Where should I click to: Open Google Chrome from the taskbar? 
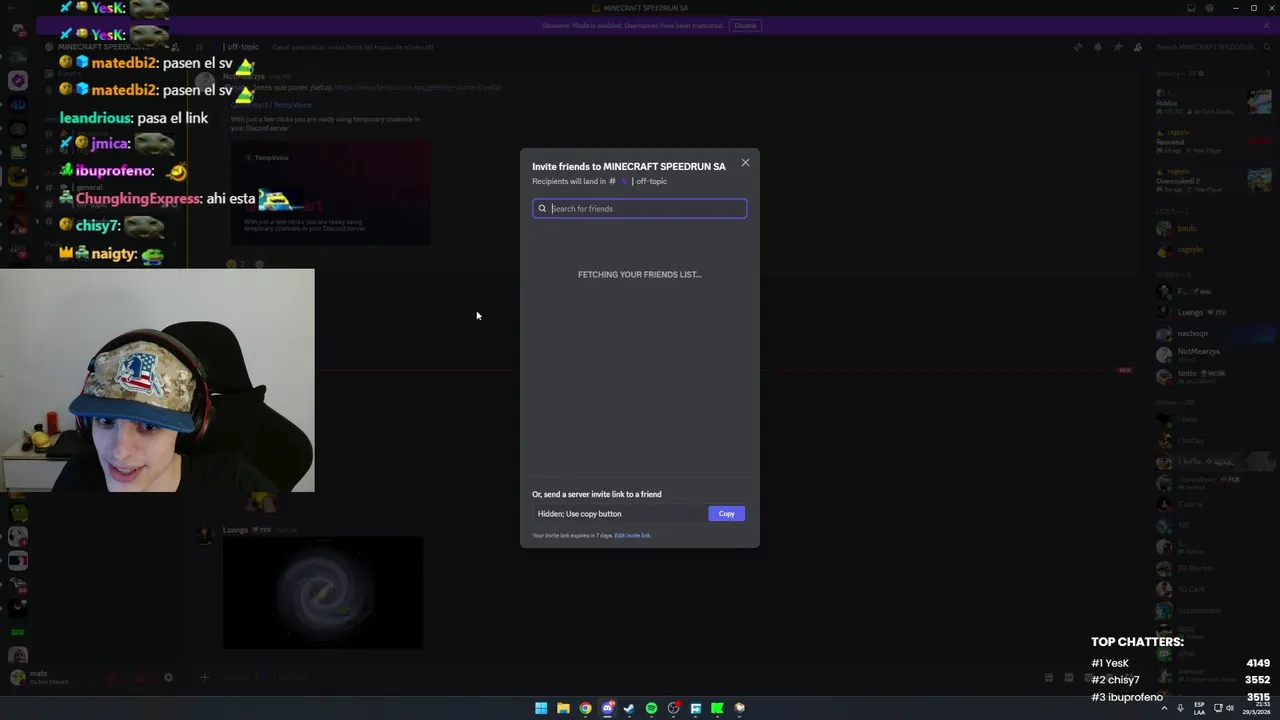(x=585, y=708)
